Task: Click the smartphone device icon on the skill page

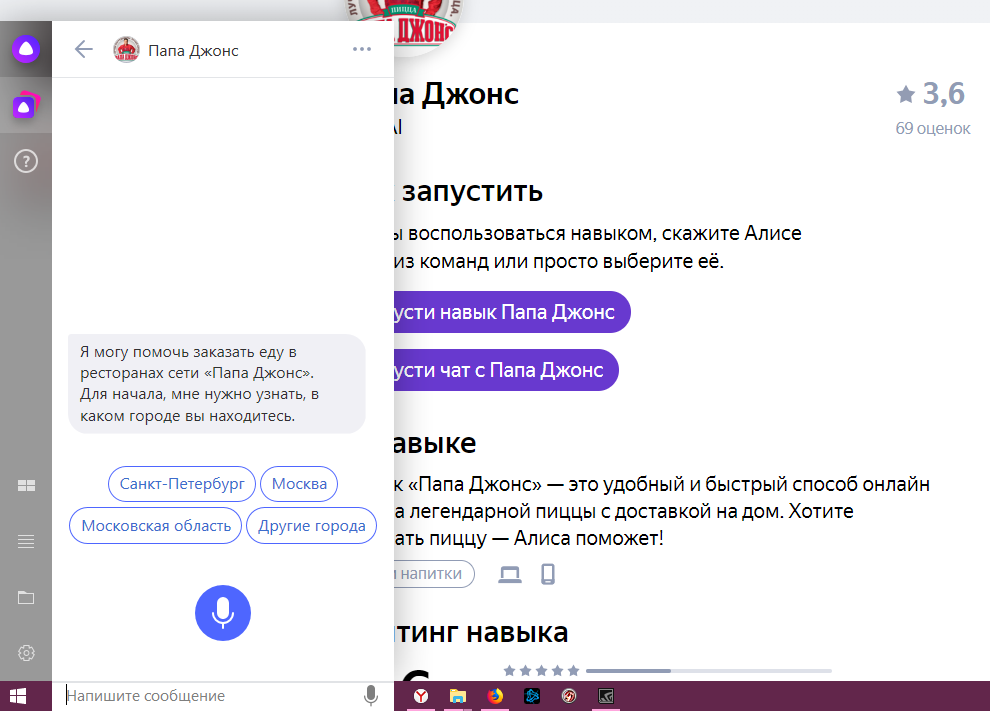Action: point(548,574)
